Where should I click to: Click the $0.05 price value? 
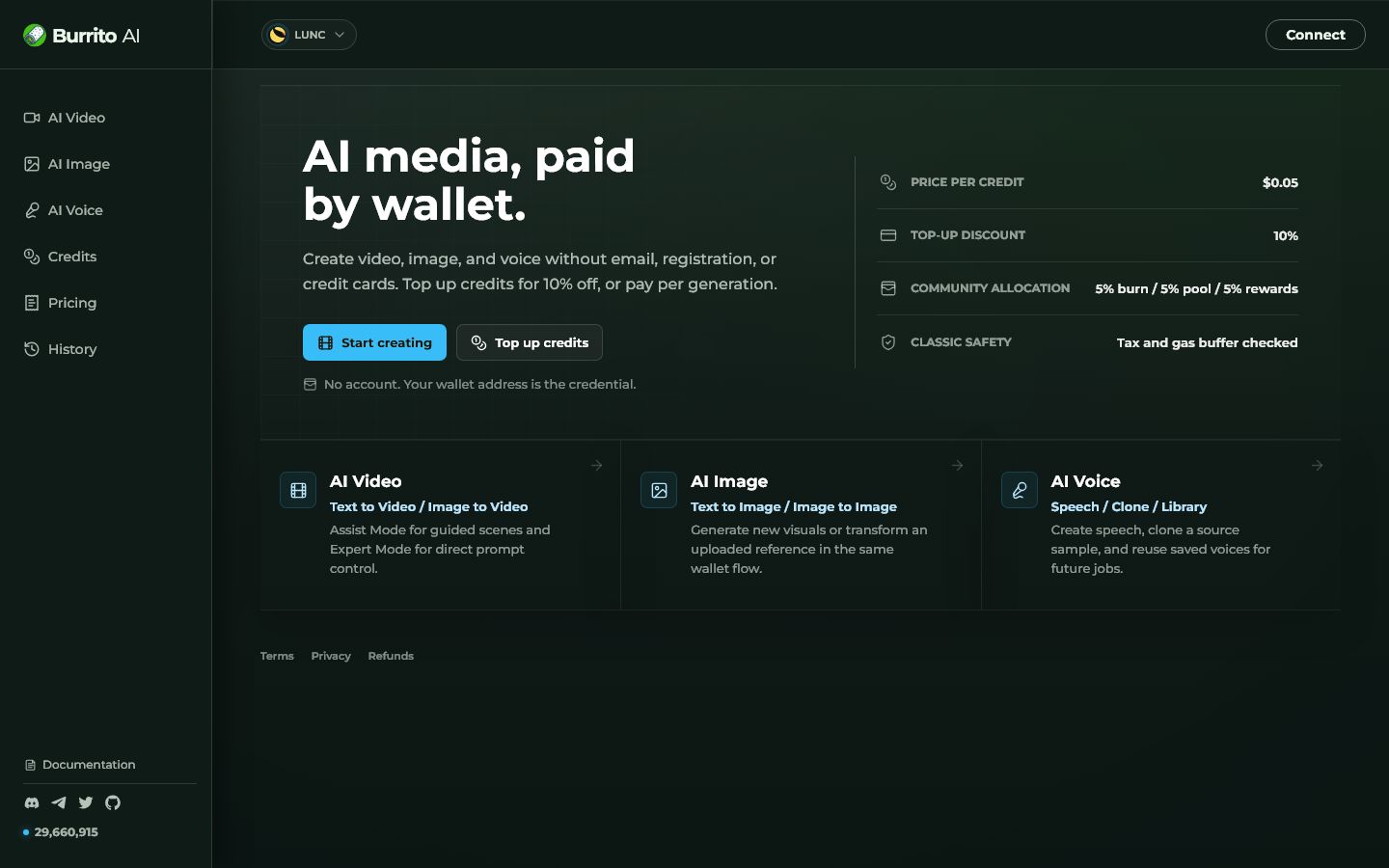1280,182
